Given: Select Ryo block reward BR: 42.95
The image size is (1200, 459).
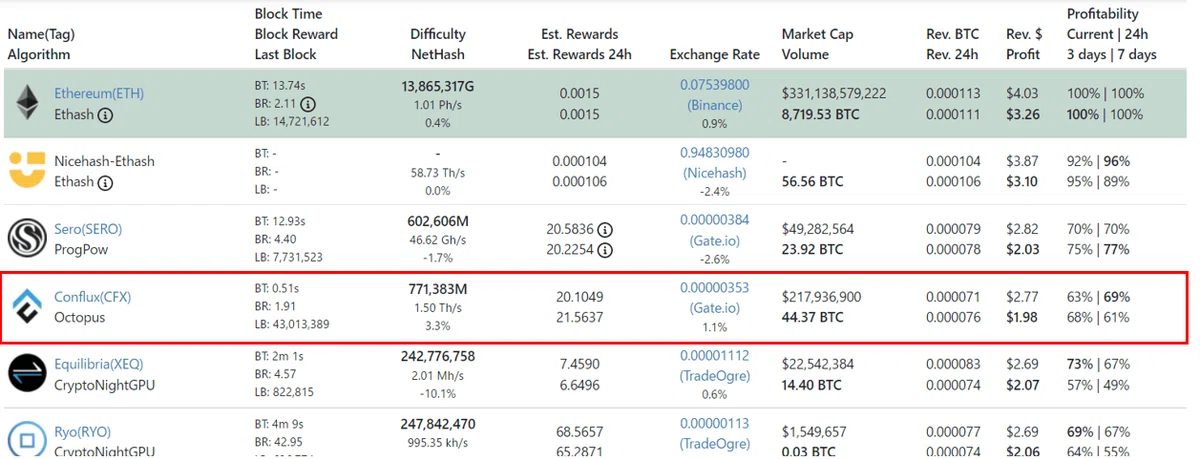Looking at the screenshot, I should click(280, 441).
